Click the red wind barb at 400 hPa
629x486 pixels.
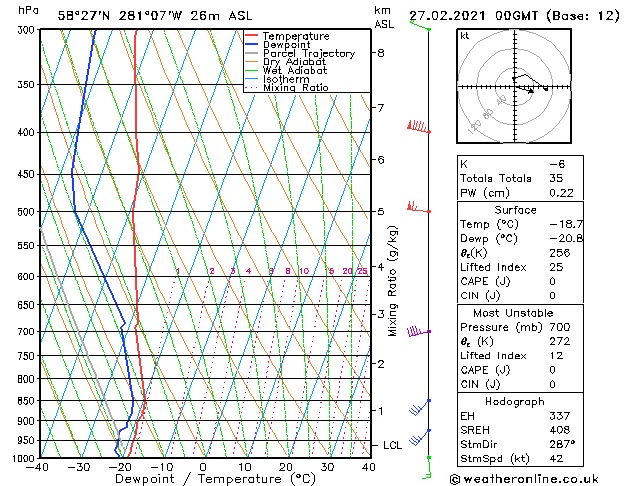418,127
